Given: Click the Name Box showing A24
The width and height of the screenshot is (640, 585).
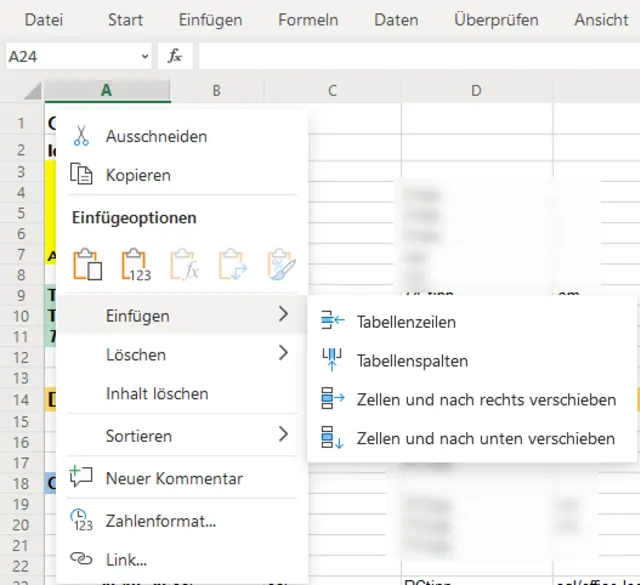Looking at the screenshot, I should tap(78, 56).
